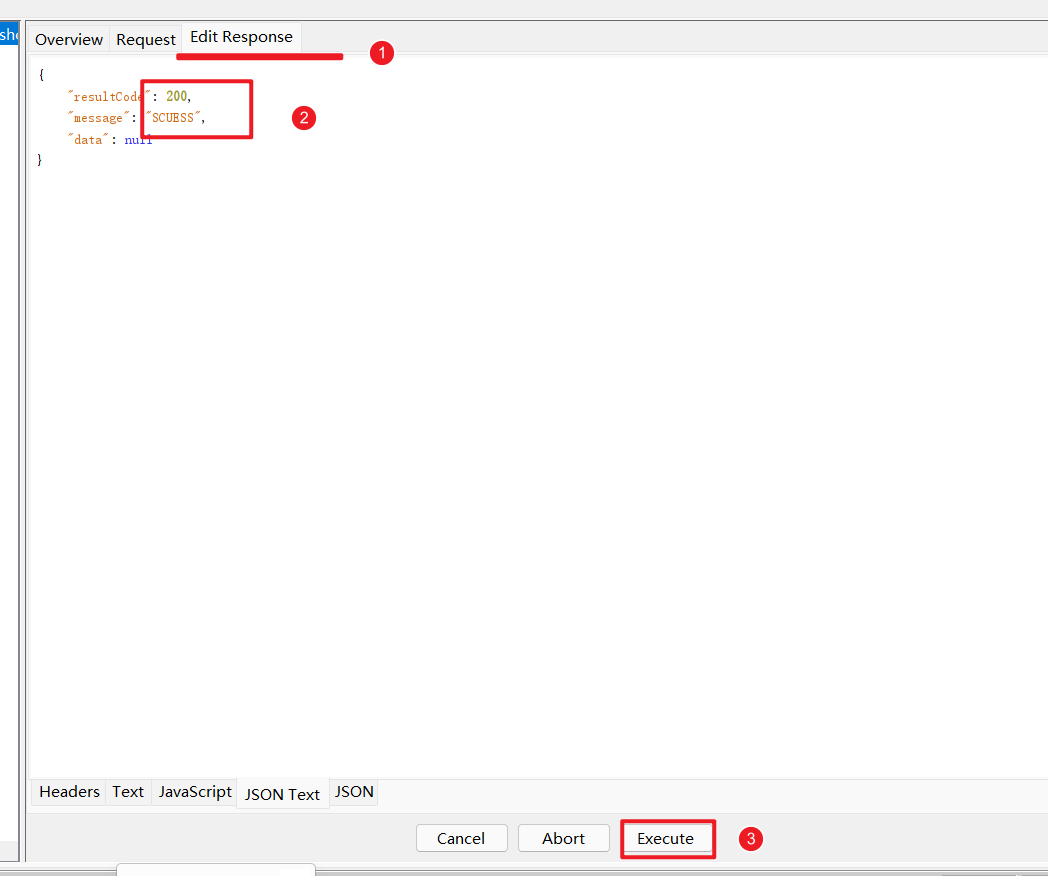This screenshot has width=1048, height=876.
Task: Switch to the Headers view tab
Action: tap(69, 792)
